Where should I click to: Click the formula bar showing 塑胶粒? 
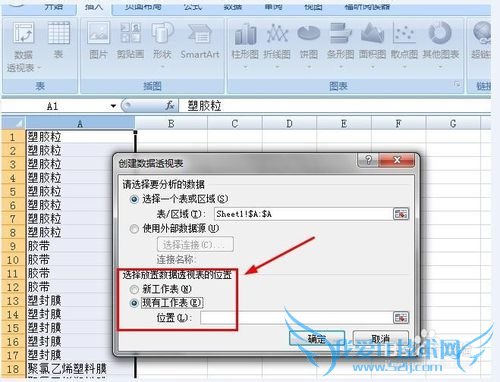(x=335, y=106)
